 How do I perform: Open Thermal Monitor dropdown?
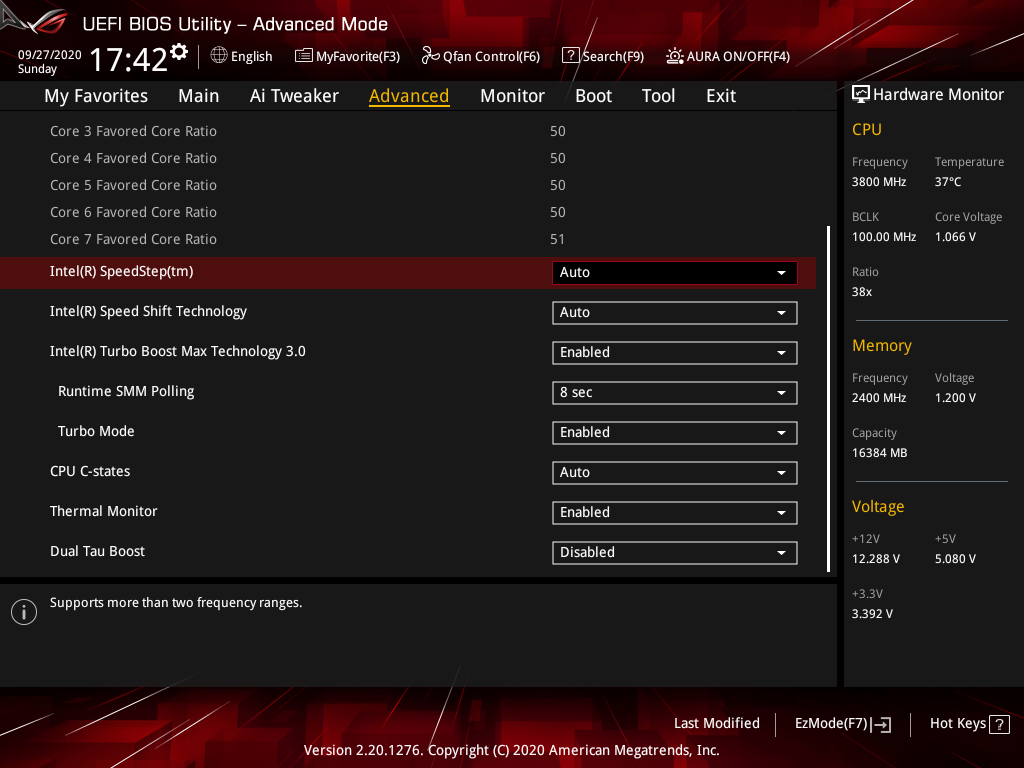coord(675,513)
